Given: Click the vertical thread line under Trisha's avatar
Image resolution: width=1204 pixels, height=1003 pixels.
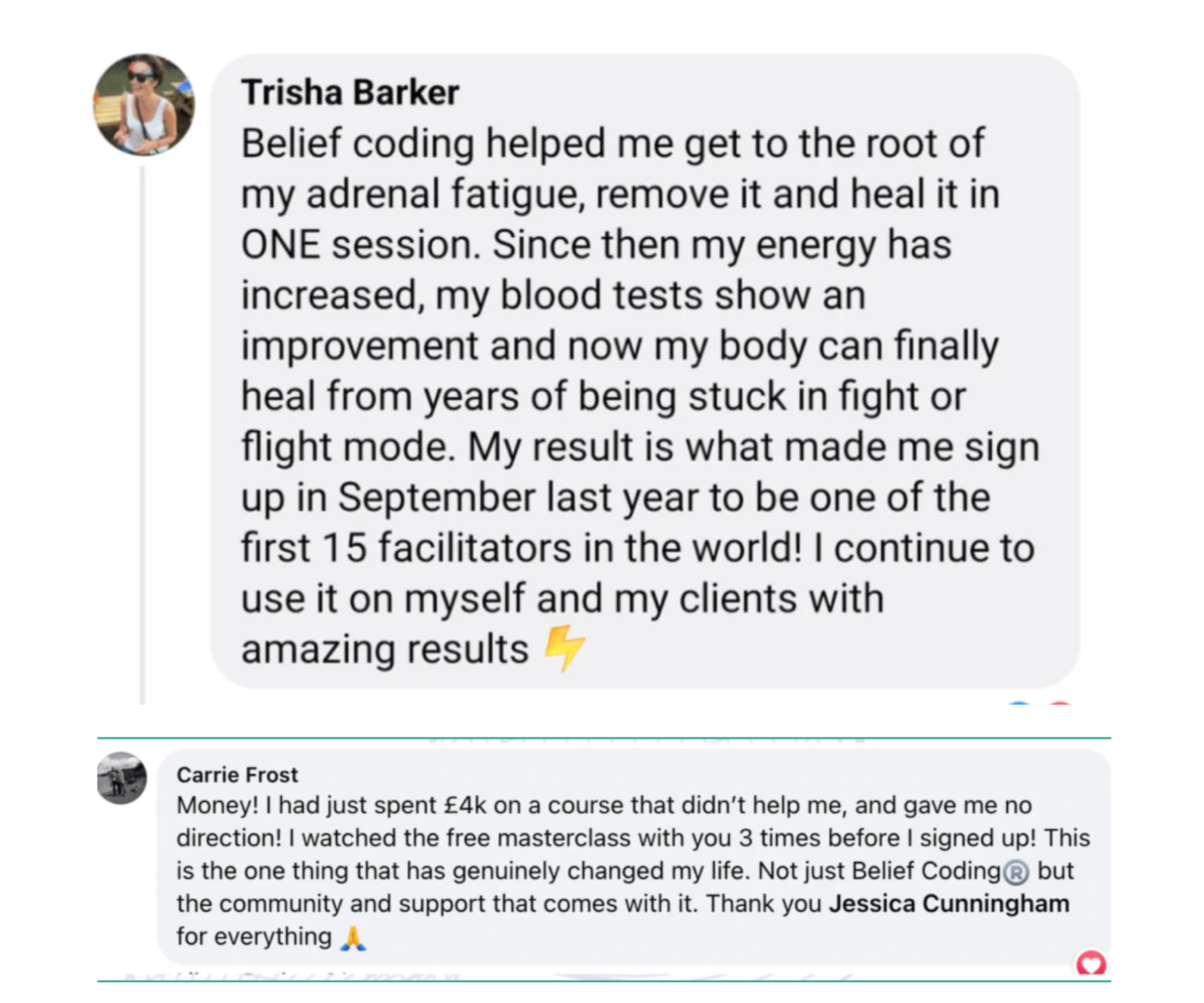Looking at the screenshot, I should pyautogui.click(x=142, y=435).
